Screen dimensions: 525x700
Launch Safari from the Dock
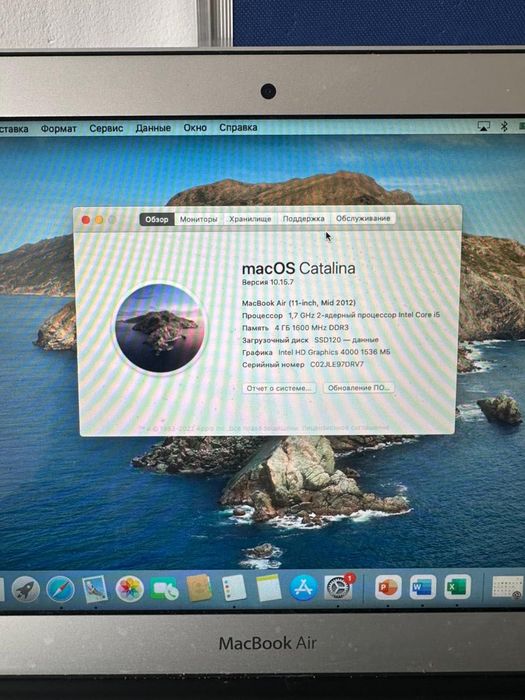(x=60, y=589)
